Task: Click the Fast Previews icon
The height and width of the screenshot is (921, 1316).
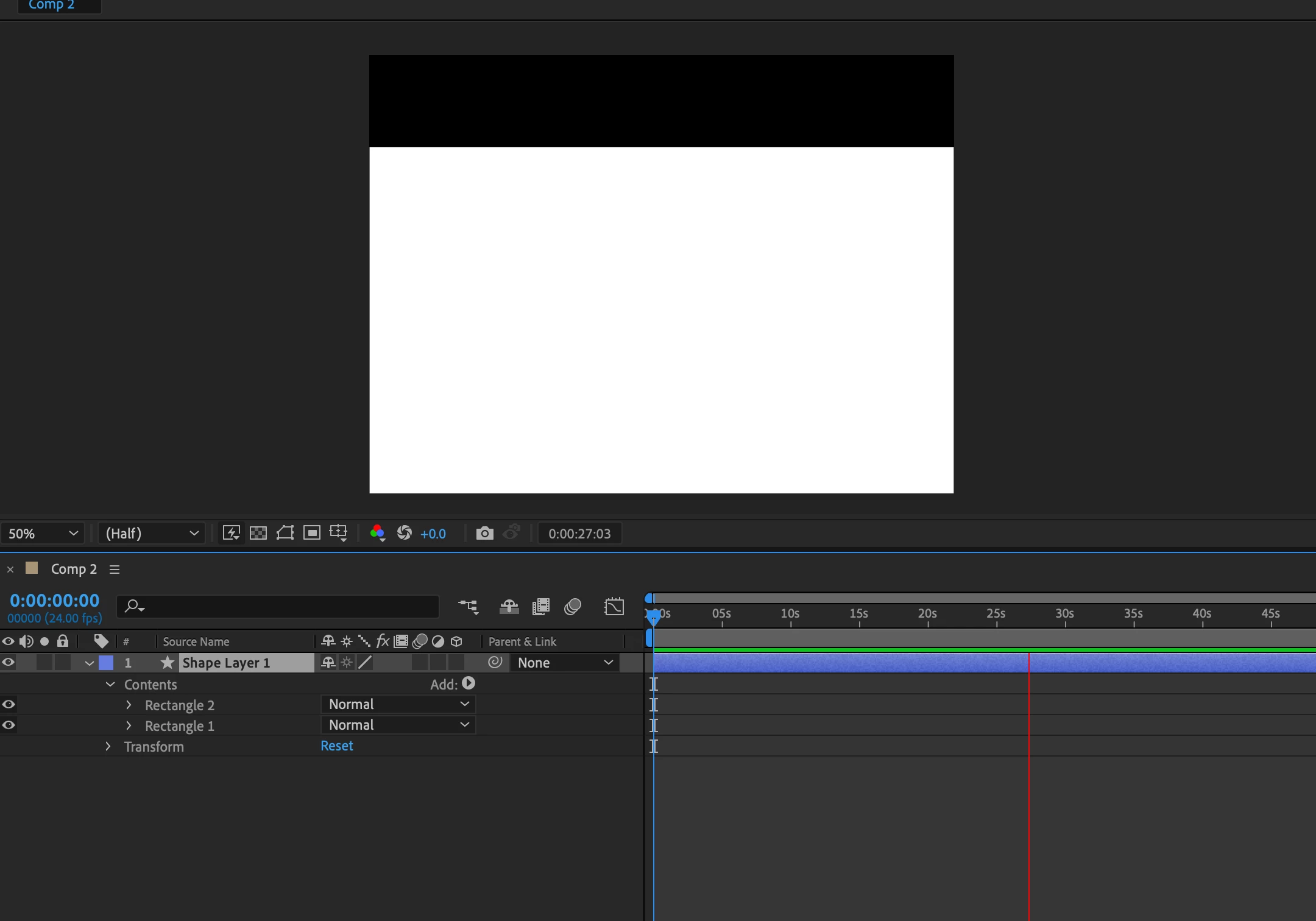Action: coord(231,534)
